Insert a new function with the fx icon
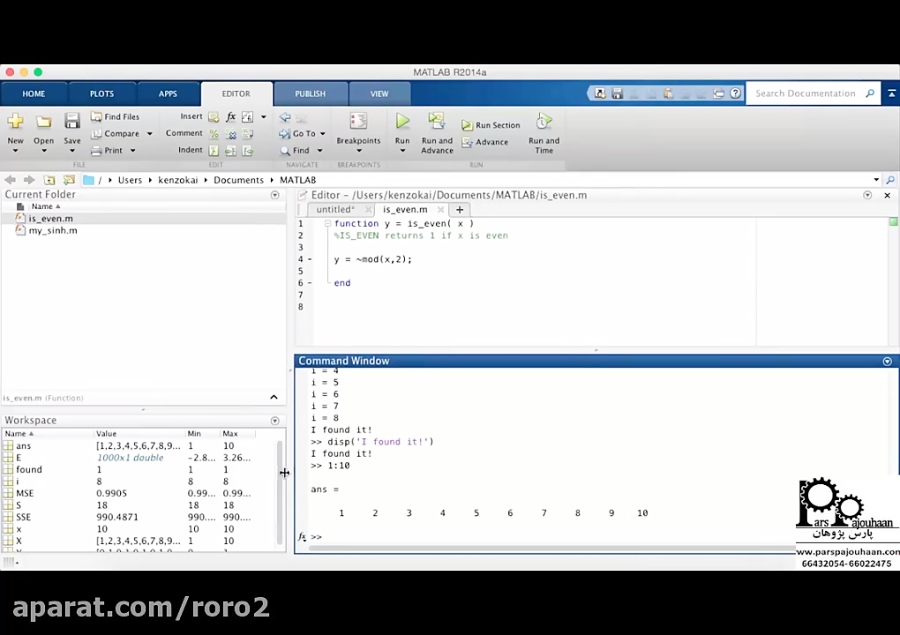Viewport: 900px width, 635px height. (232, 117)
